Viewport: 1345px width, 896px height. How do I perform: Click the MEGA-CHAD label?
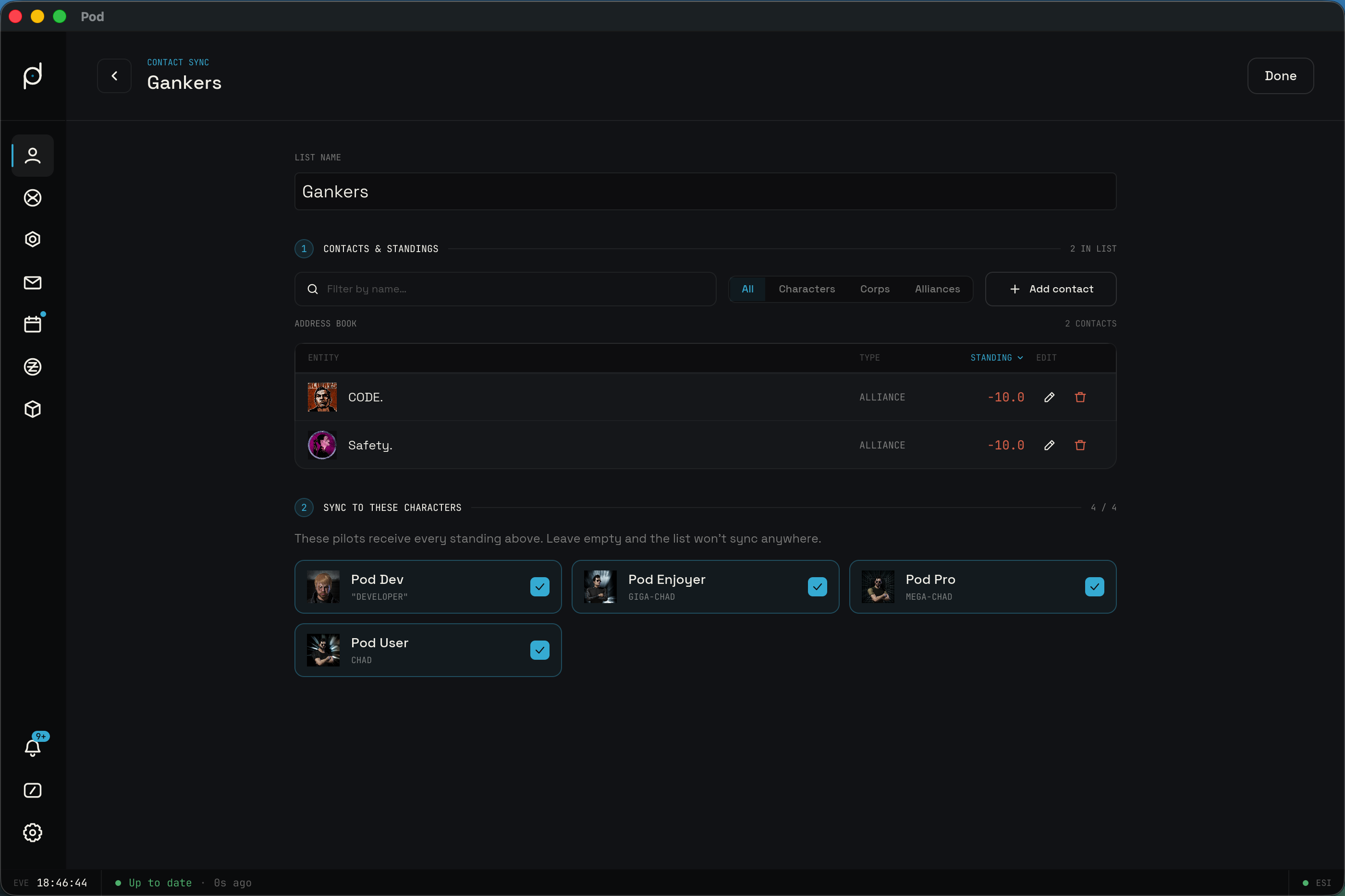(x=929, y=596)
